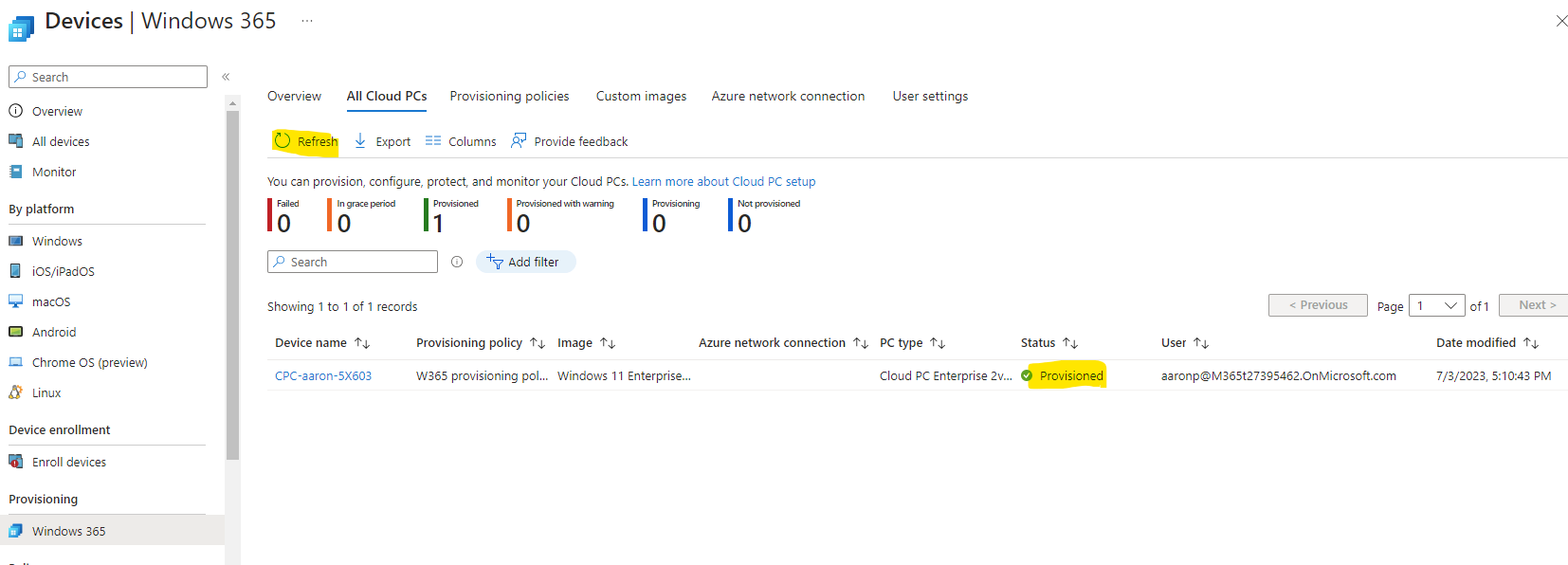Click the Enroll devices icon
This screenshot has height=565, width=1568.
[x=16, y=462]
